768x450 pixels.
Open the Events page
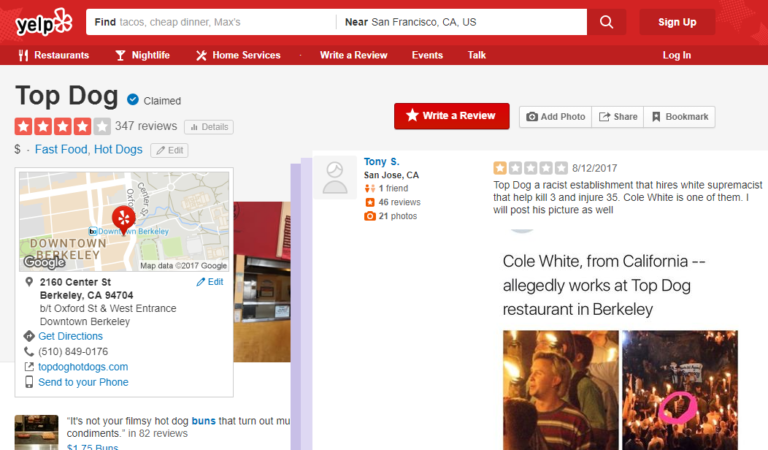coord(427,55)
